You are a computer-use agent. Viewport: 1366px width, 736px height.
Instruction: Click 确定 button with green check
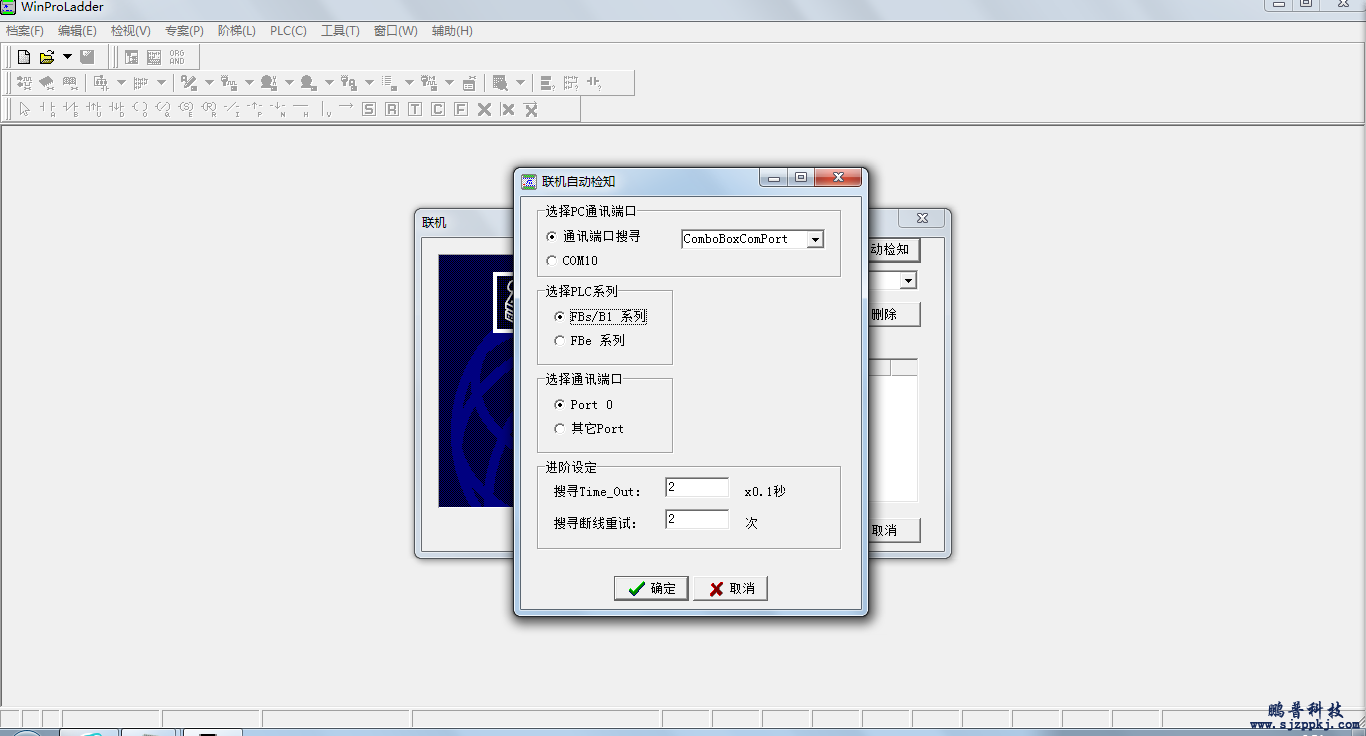click(x=651, y=588)
